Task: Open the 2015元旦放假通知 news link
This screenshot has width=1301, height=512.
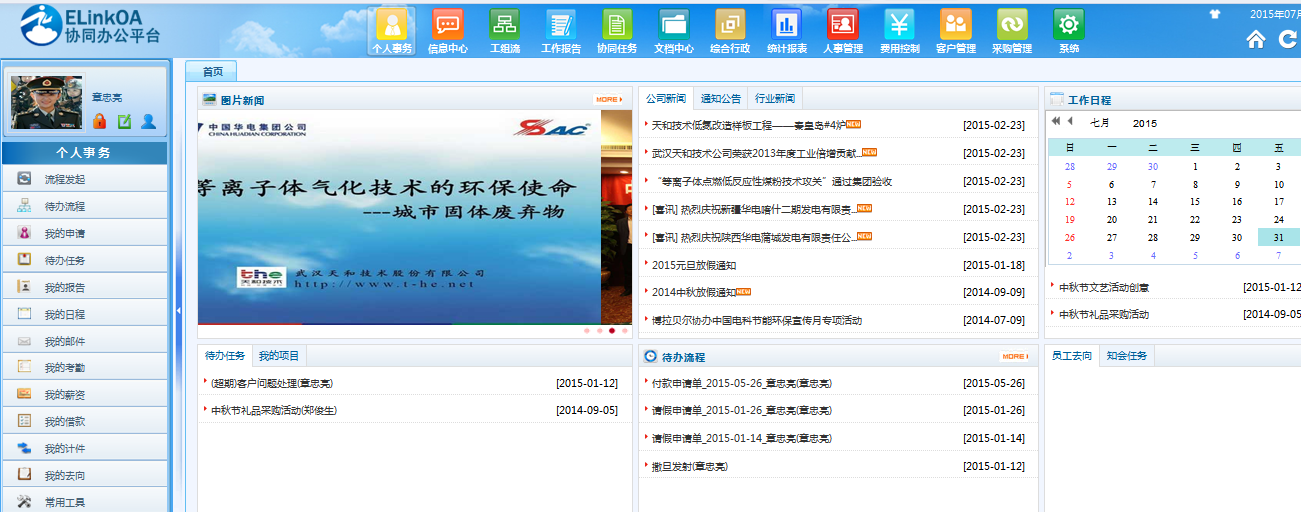Action: point(694,265)
